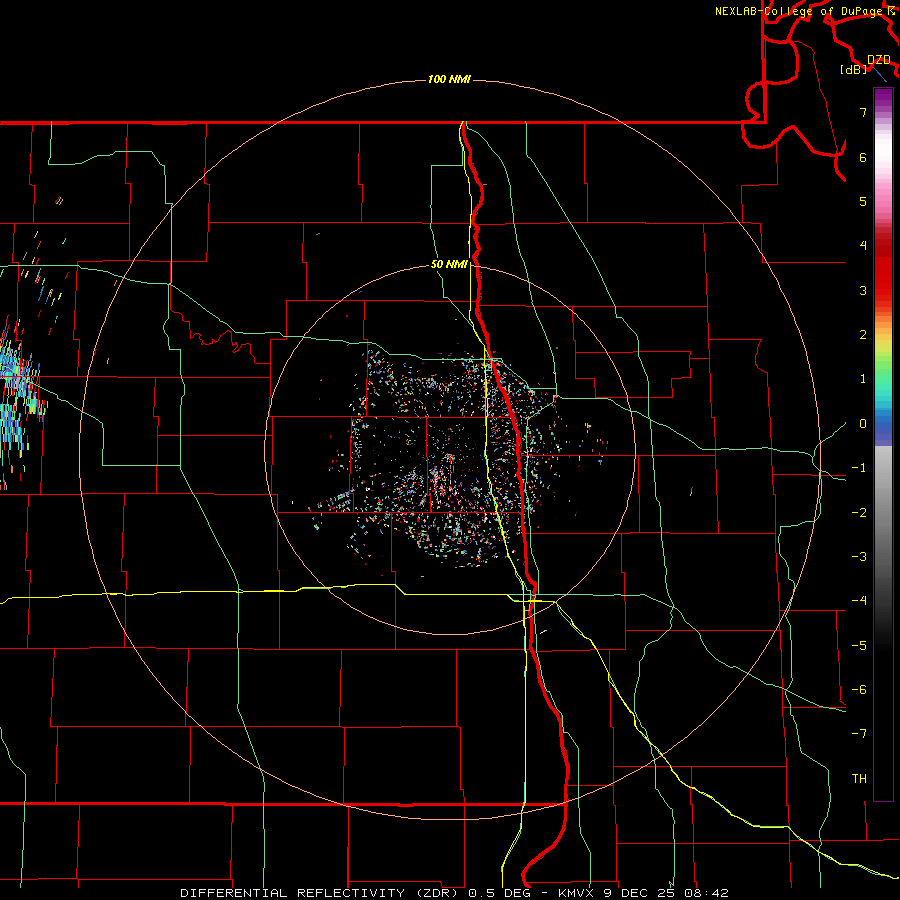Click the 100 NMI range ring label
Image resolution: width=900 pixels, height=900 pixels.
click(449, 79)
